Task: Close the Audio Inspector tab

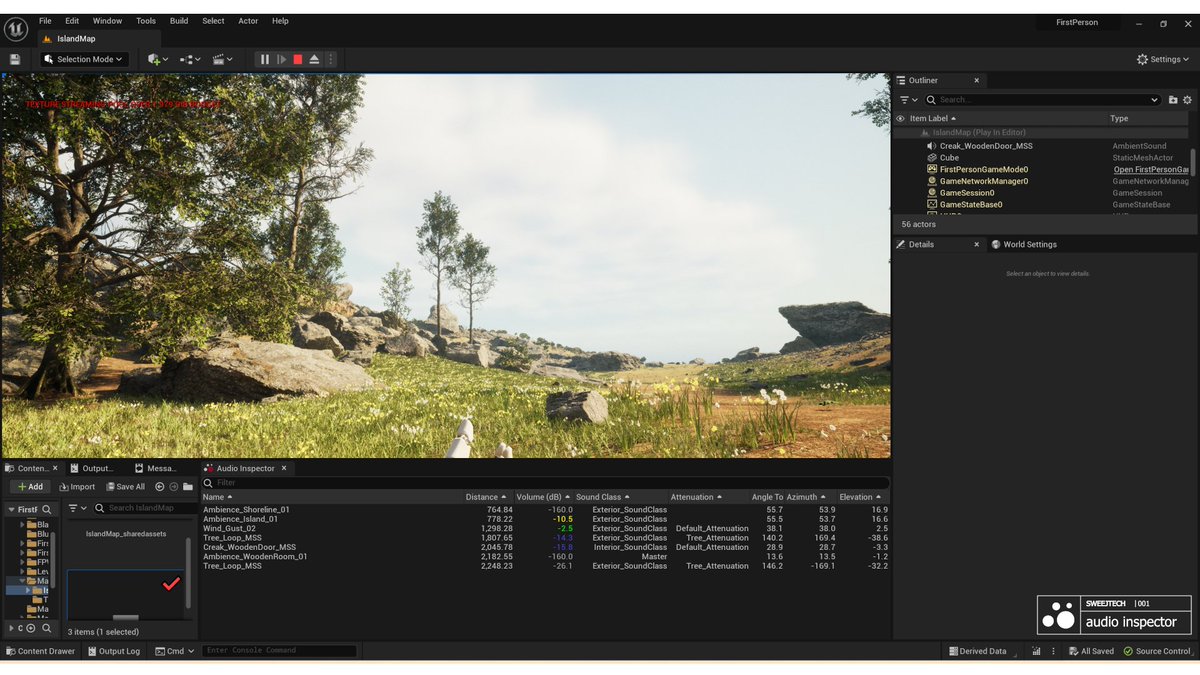Action: (x=285, y=468)
